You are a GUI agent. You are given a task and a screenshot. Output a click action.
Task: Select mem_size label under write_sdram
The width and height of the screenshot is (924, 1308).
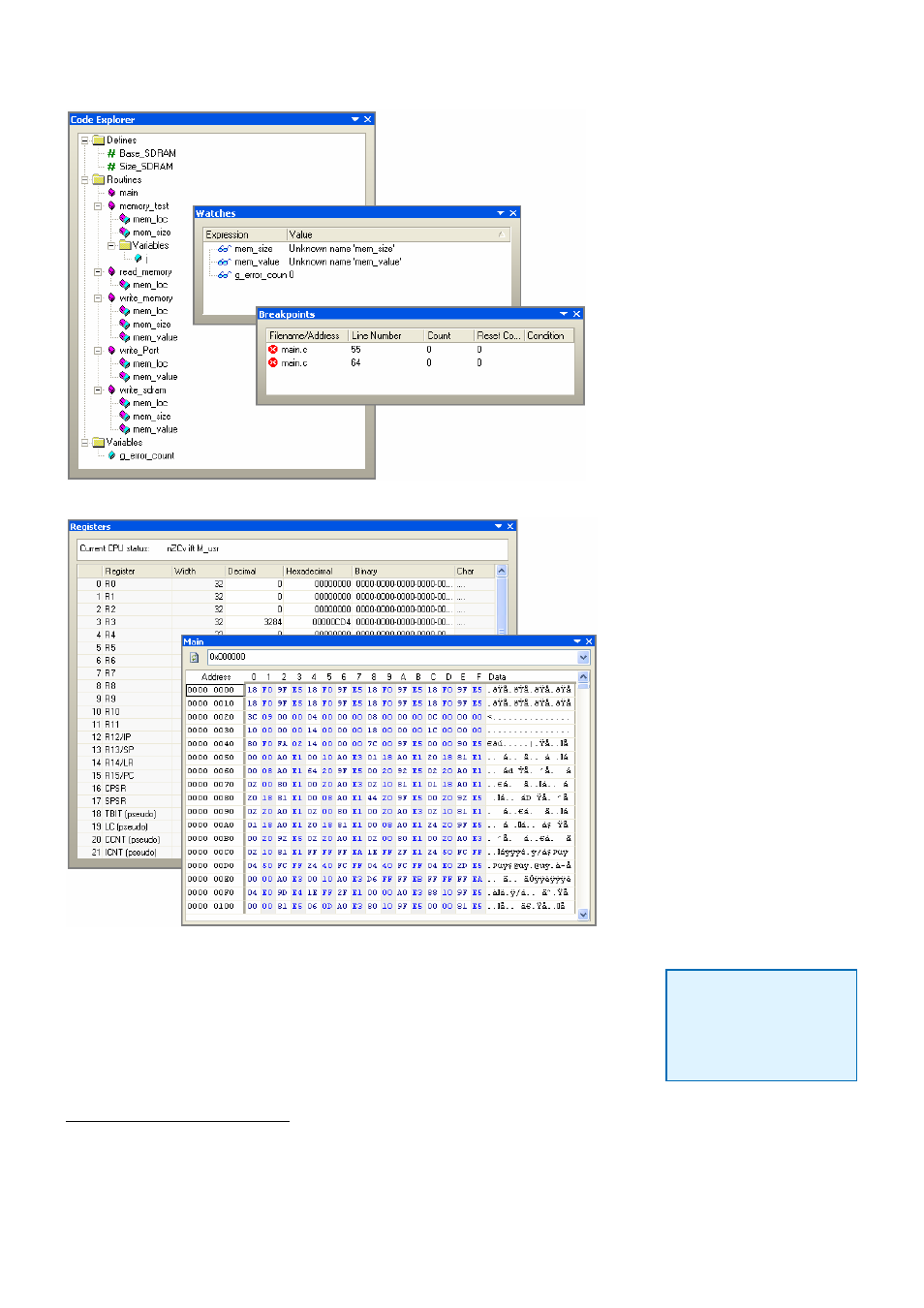151,417
